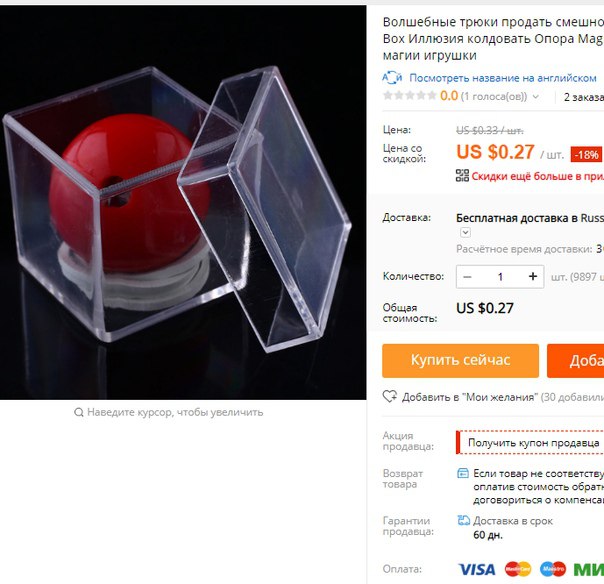The image size is (604, 584).
Task: Click the quantity input field
Action: click(x=500, y=277)
